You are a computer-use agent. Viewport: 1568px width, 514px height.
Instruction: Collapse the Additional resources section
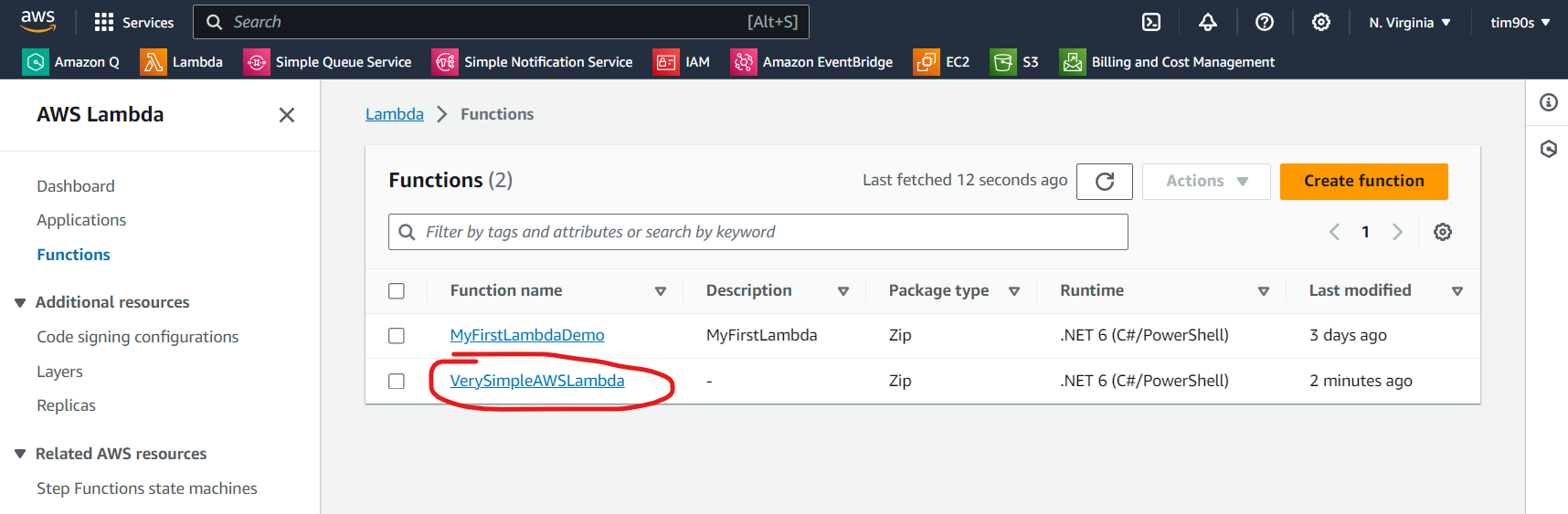tap(20, 303)
